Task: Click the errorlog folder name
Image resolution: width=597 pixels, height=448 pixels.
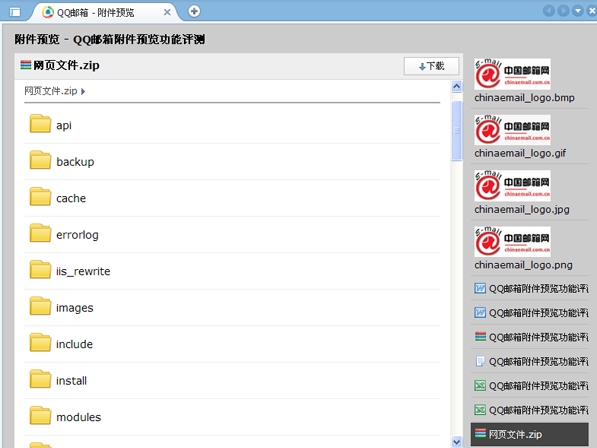Action: pos(77,235)
